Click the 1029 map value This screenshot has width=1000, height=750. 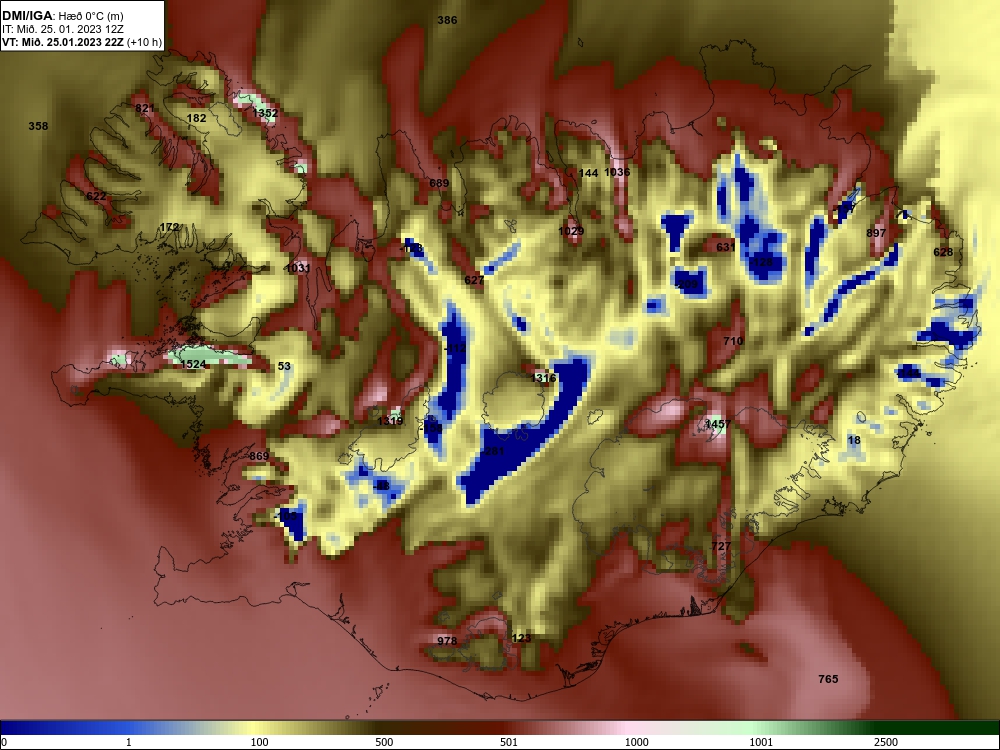571,231
